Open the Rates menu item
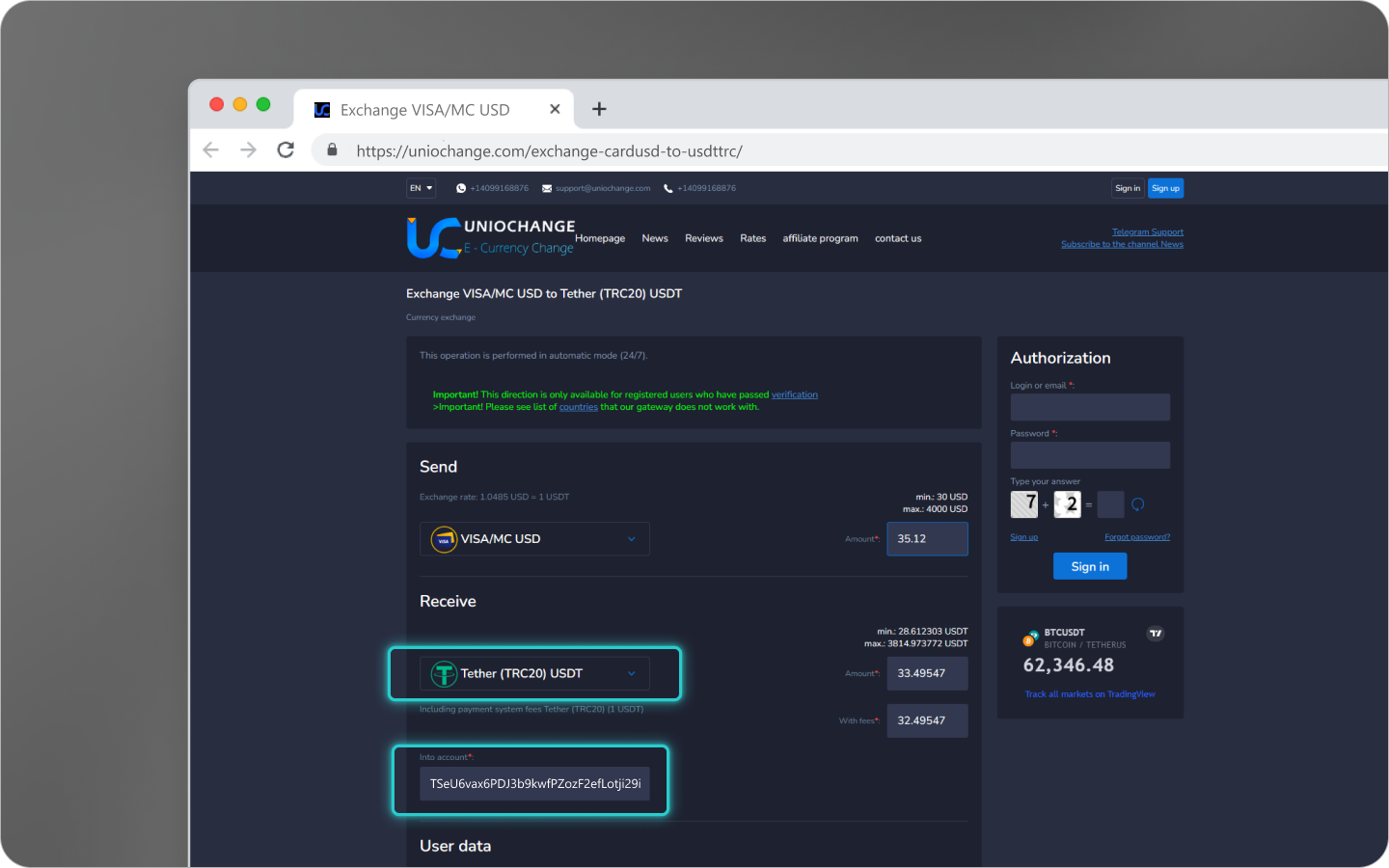 pos(753,238)
